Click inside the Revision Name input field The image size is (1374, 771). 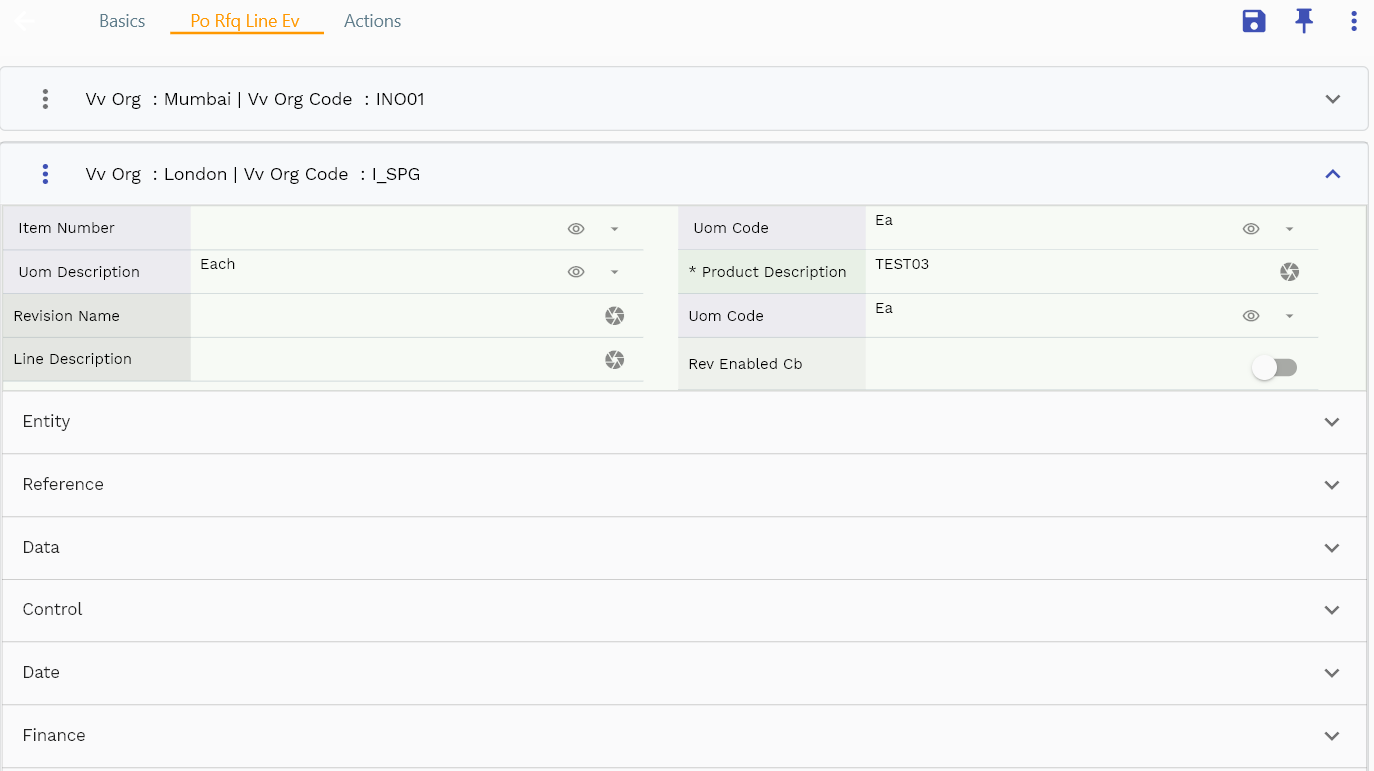[x=400, y=315]
